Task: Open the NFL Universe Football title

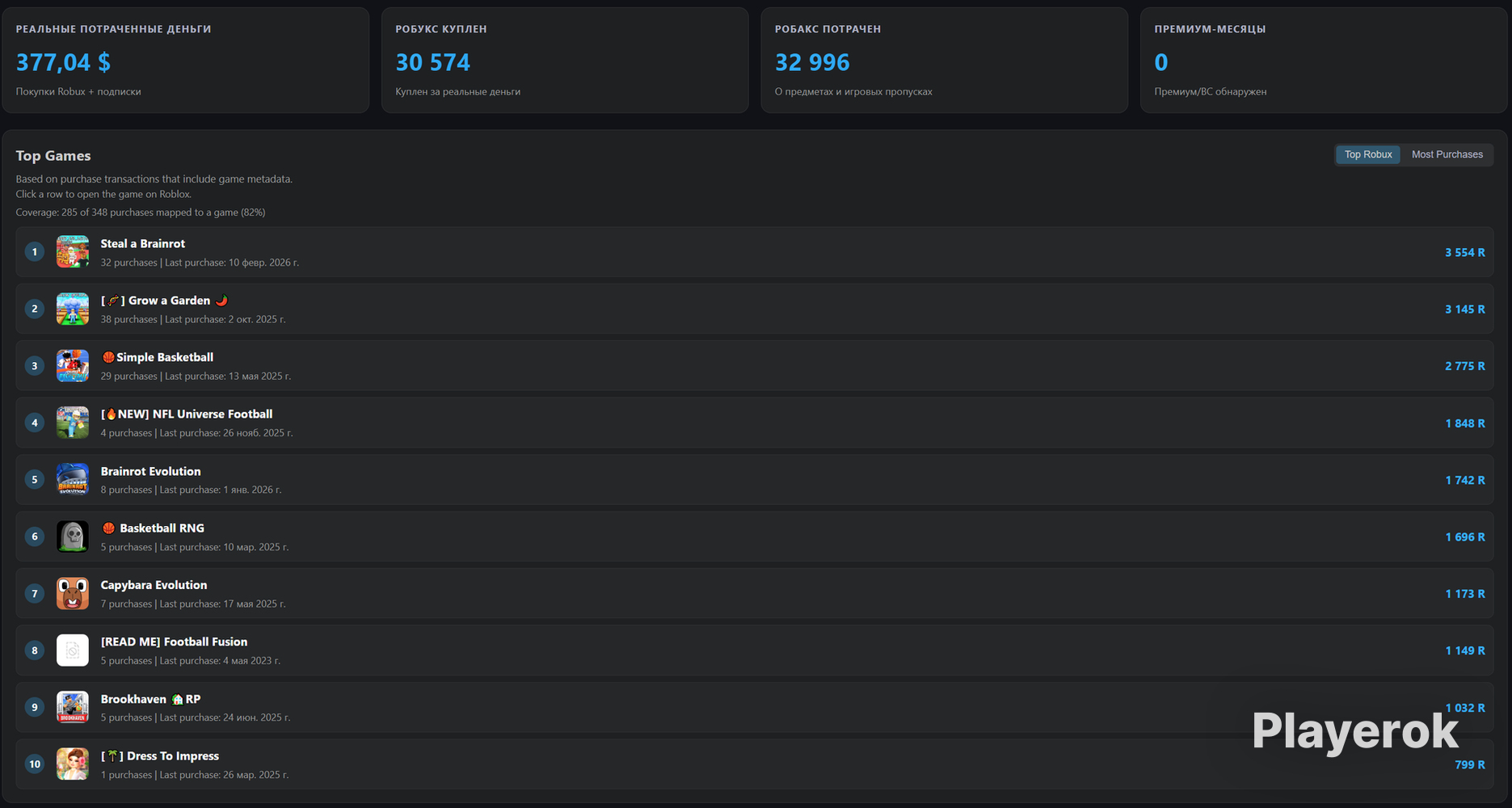Action: 187,414
